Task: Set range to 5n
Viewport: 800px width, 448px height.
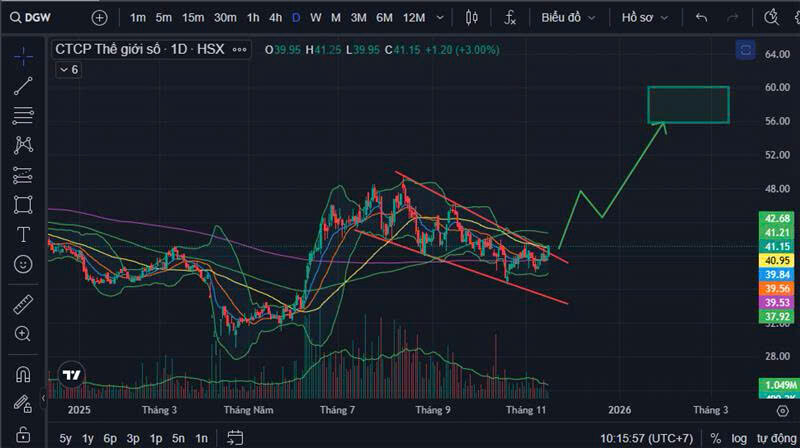Action: (178, 438)
